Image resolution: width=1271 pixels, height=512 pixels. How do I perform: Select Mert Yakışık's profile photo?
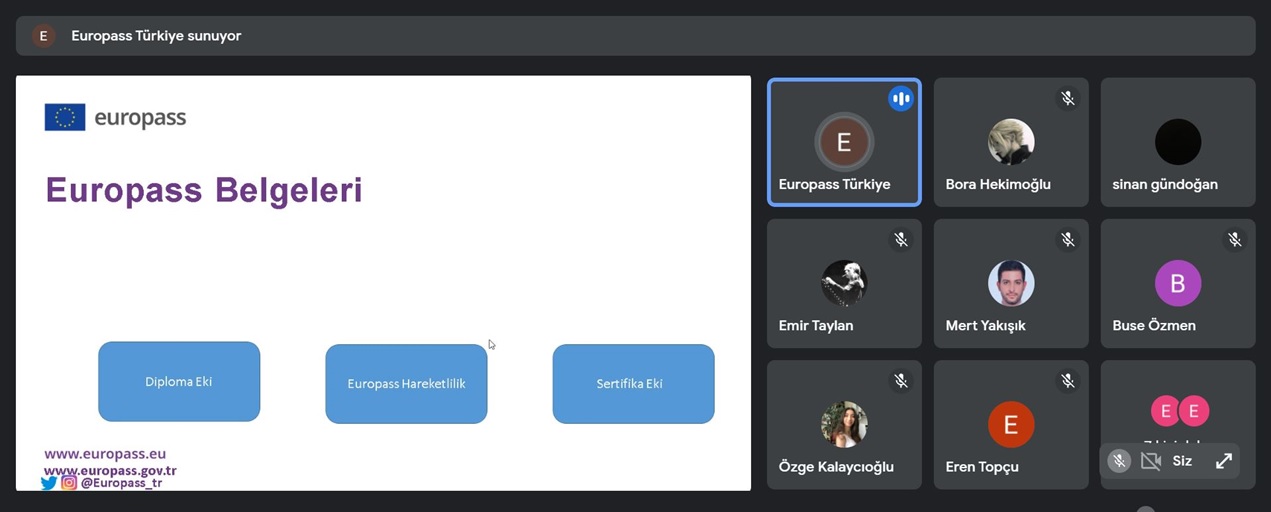(x=1011, y=283)
